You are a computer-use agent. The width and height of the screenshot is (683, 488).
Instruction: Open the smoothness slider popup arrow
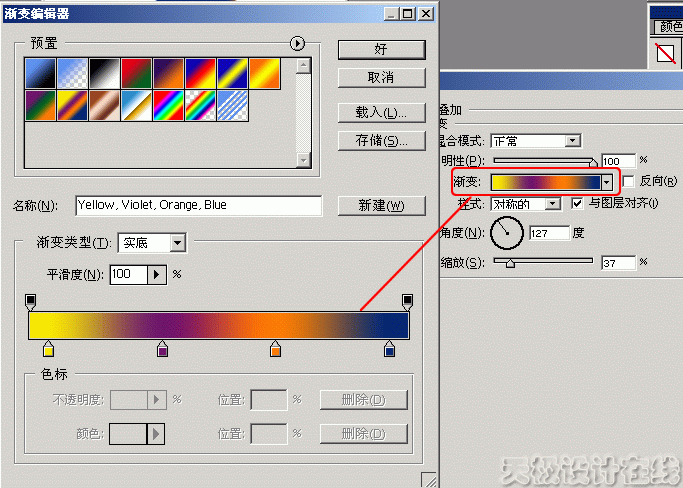point(157,274)
